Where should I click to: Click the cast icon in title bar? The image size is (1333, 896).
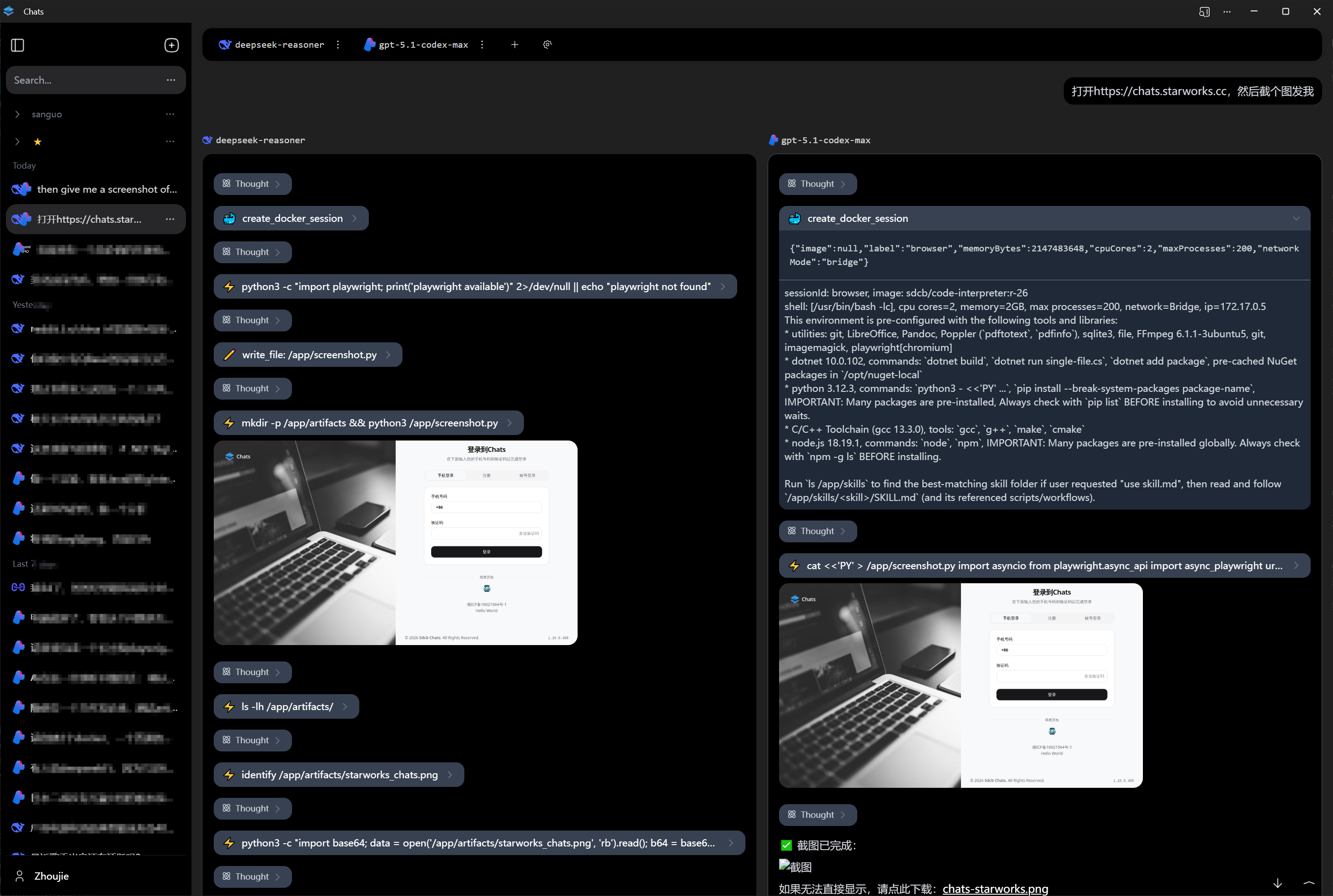(1204, 11)
